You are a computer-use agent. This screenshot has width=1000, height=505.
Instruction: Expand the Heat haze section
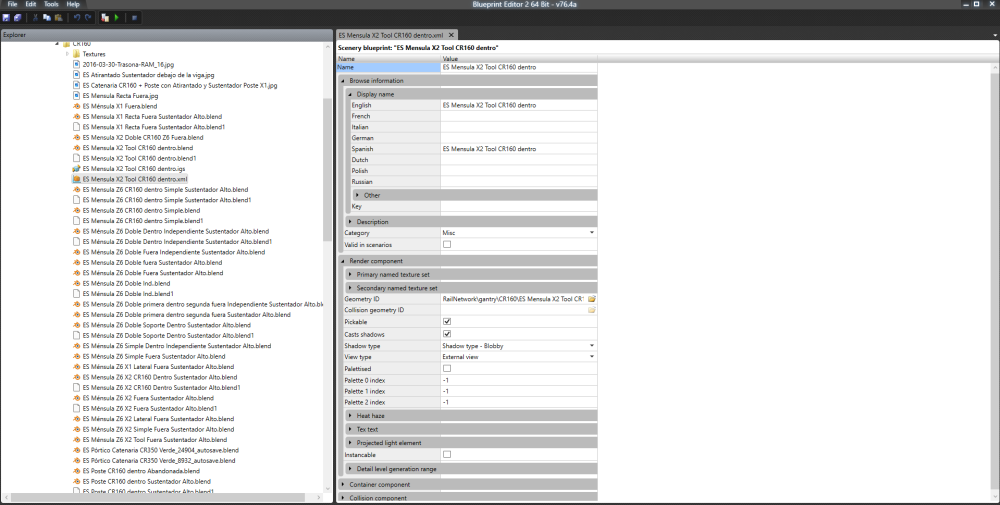tap(350, 416)
